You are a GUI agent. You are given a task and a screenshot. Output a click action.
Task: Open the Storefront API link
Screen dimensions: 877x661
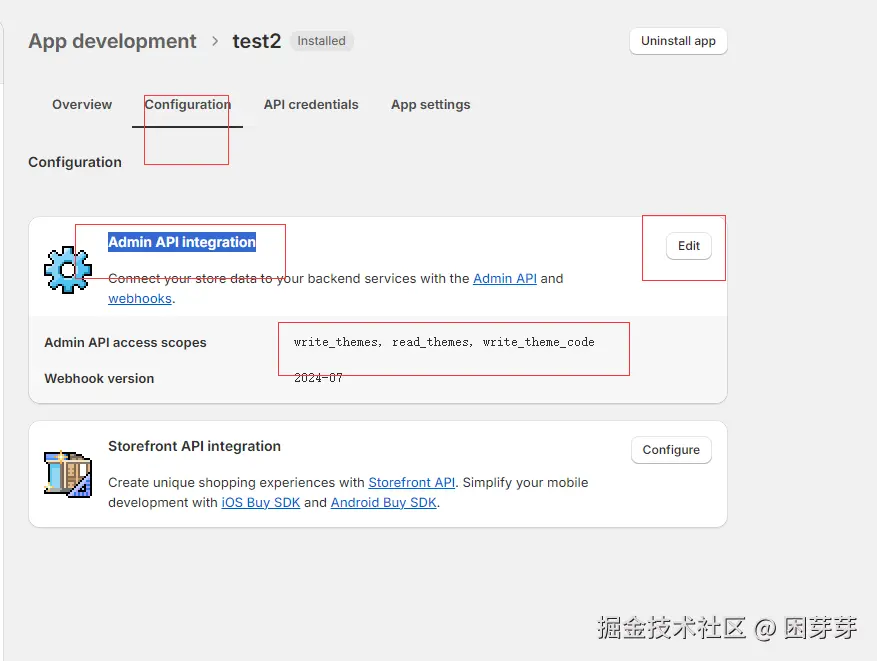[412, 483]
